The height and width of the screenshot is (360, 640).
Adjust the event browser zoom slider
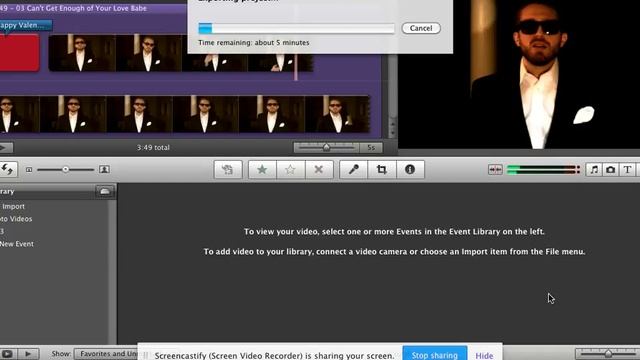(608, 353)
